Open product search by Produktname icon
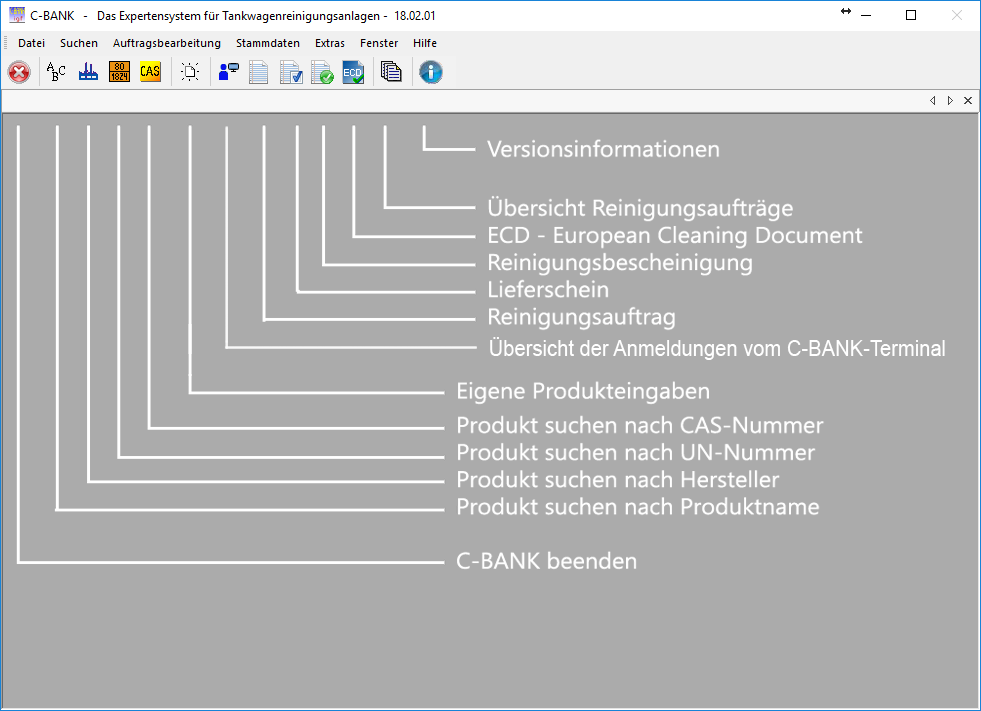The image size is (981, 711). (x=57, y=72)
